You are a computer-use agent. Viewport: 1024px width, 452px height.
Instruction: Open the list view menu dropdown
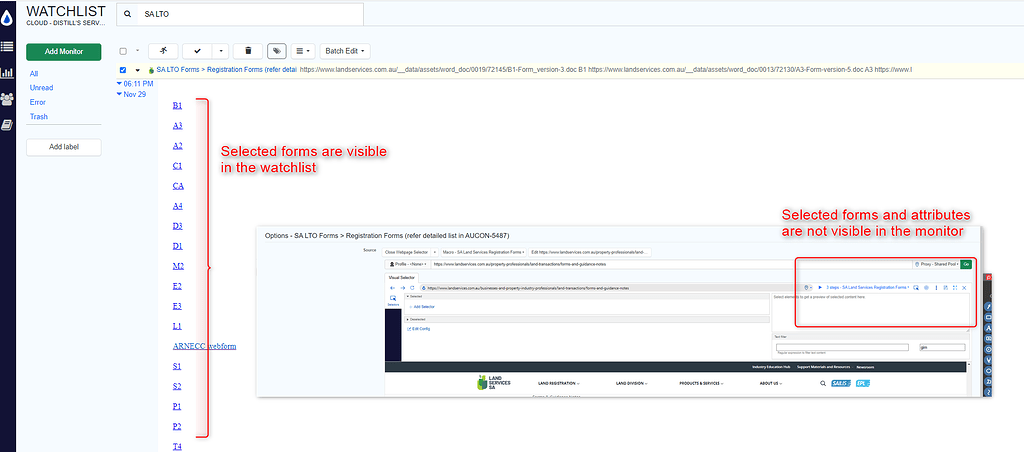click(302, 51)
